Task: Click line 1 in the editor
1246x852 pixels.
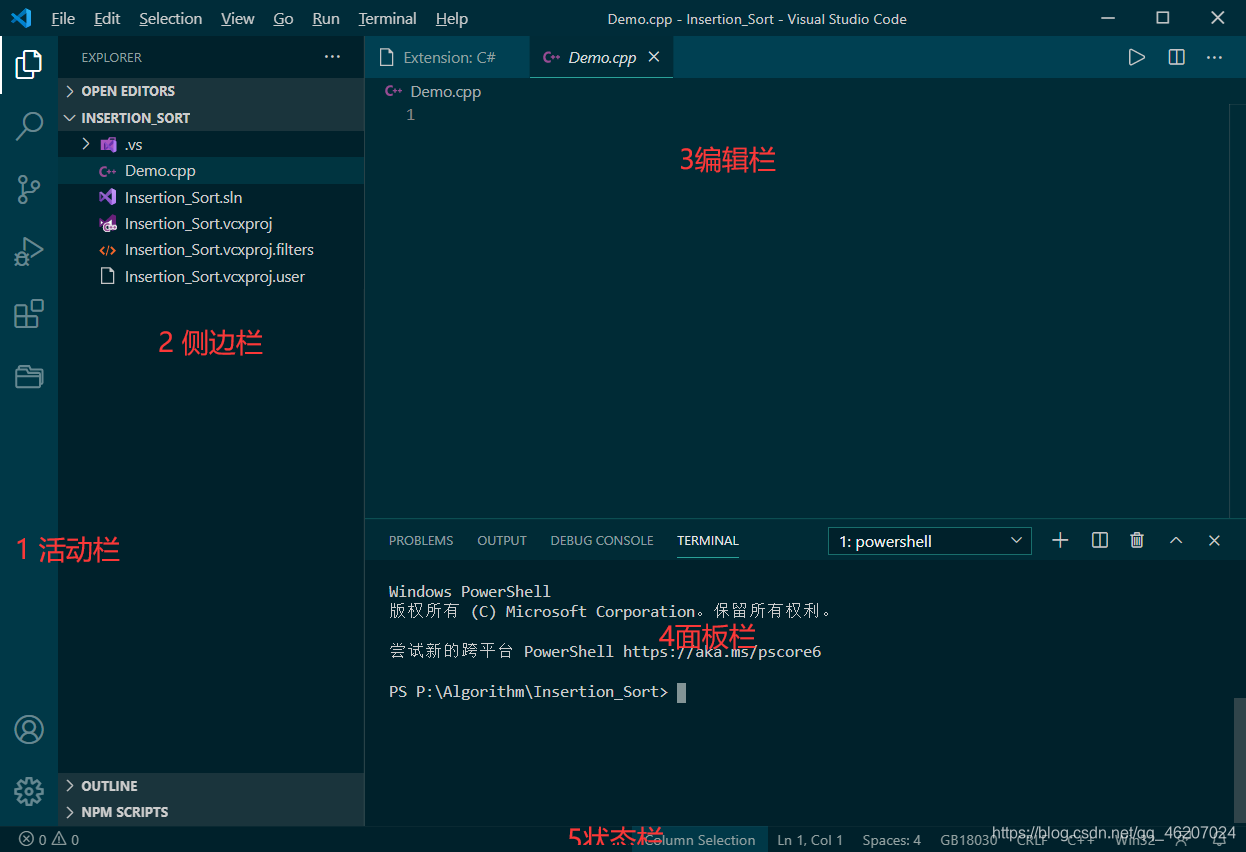Action: [x=800, y=115]
